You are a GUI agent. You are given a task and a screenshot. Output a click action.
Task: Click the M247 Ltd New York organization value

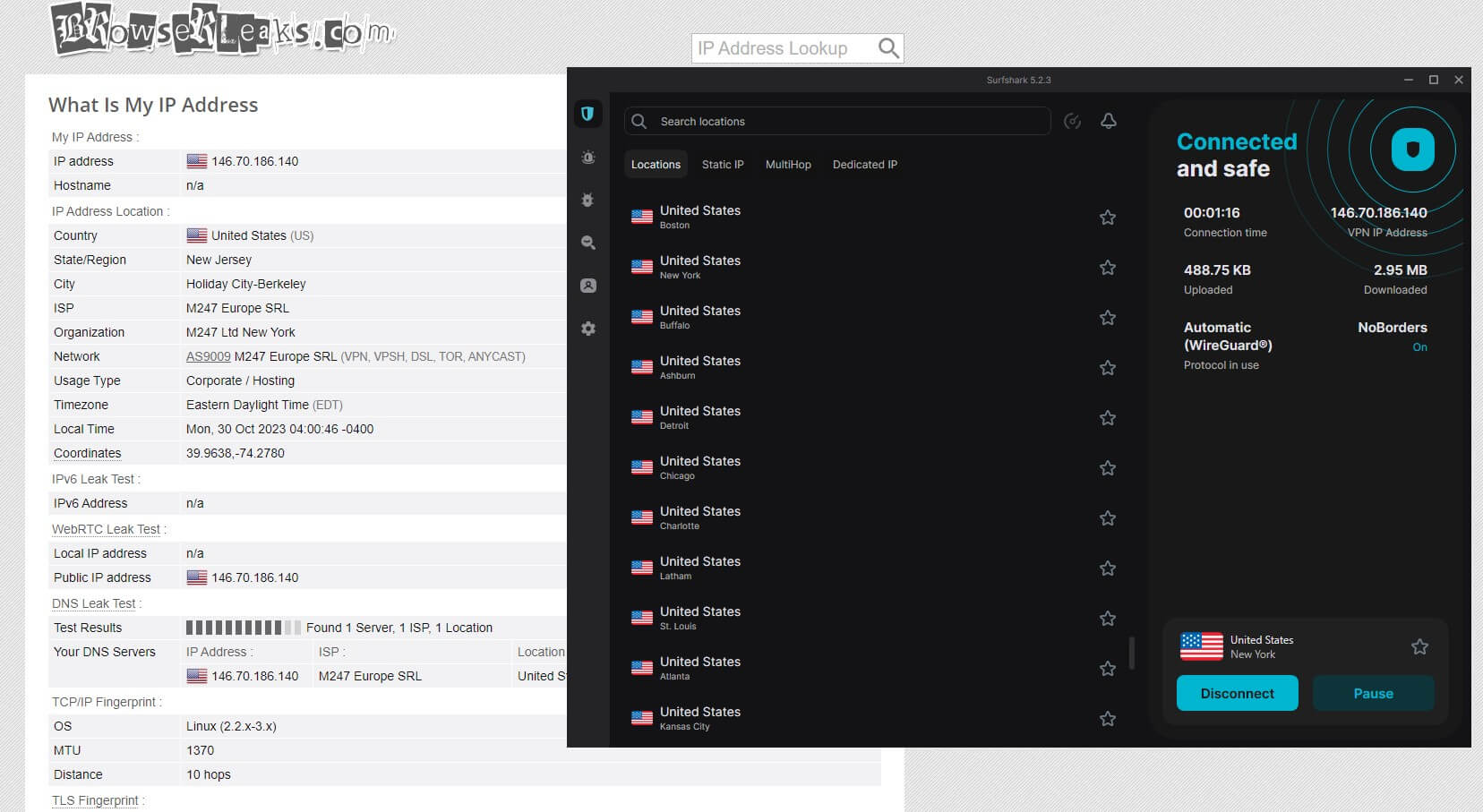click(x=241, y=332)
